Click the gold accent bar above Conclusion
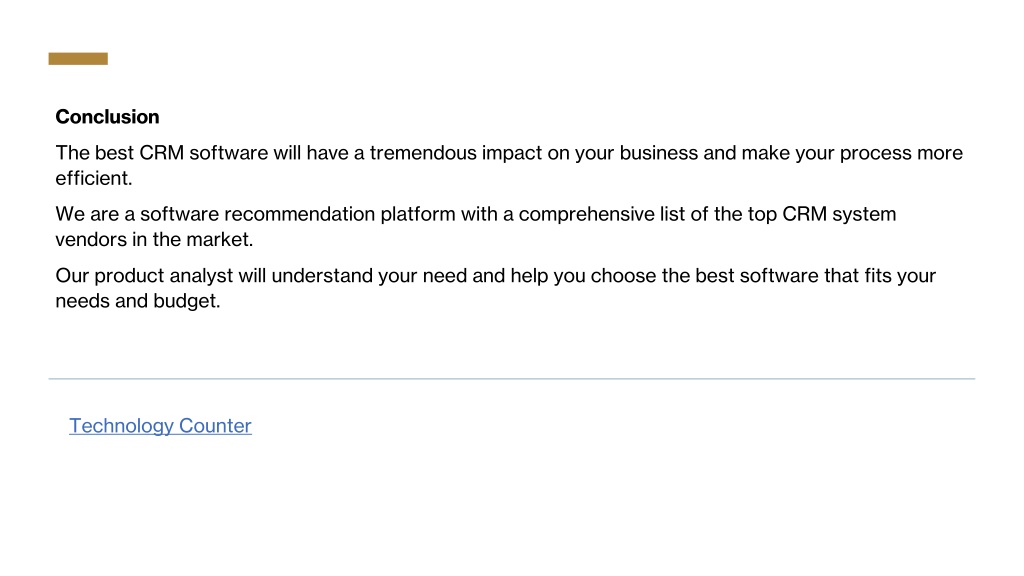 (x=78, y=59)
